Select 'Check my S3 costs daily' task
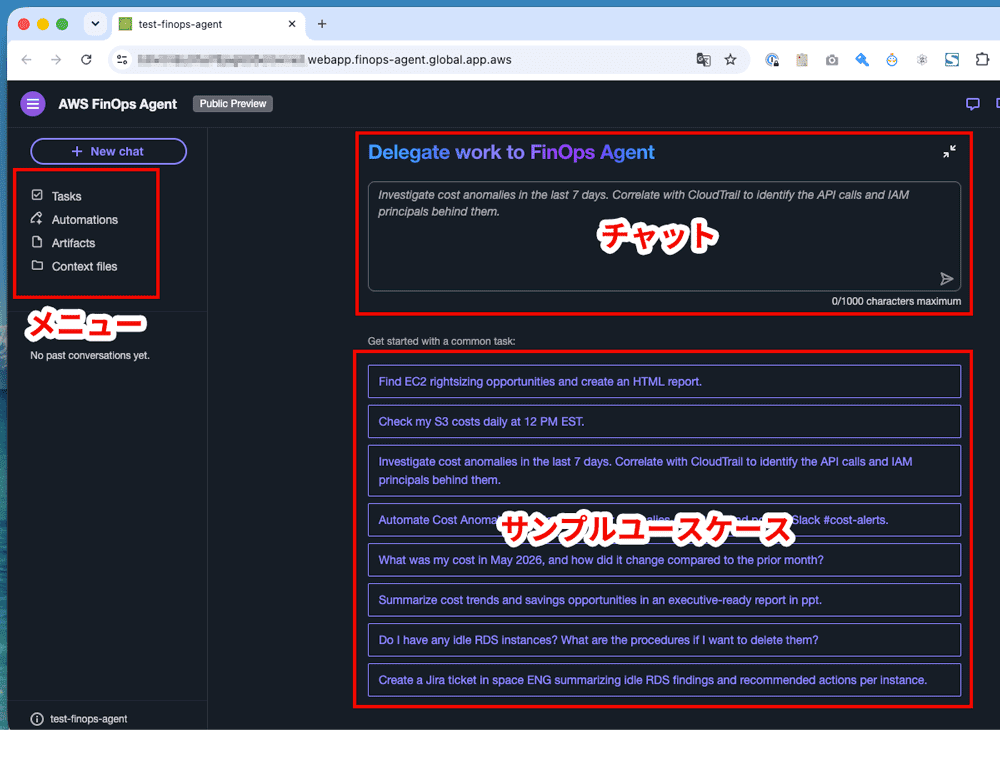Viewport: 1000px width, 757px height. coord(664,422)
